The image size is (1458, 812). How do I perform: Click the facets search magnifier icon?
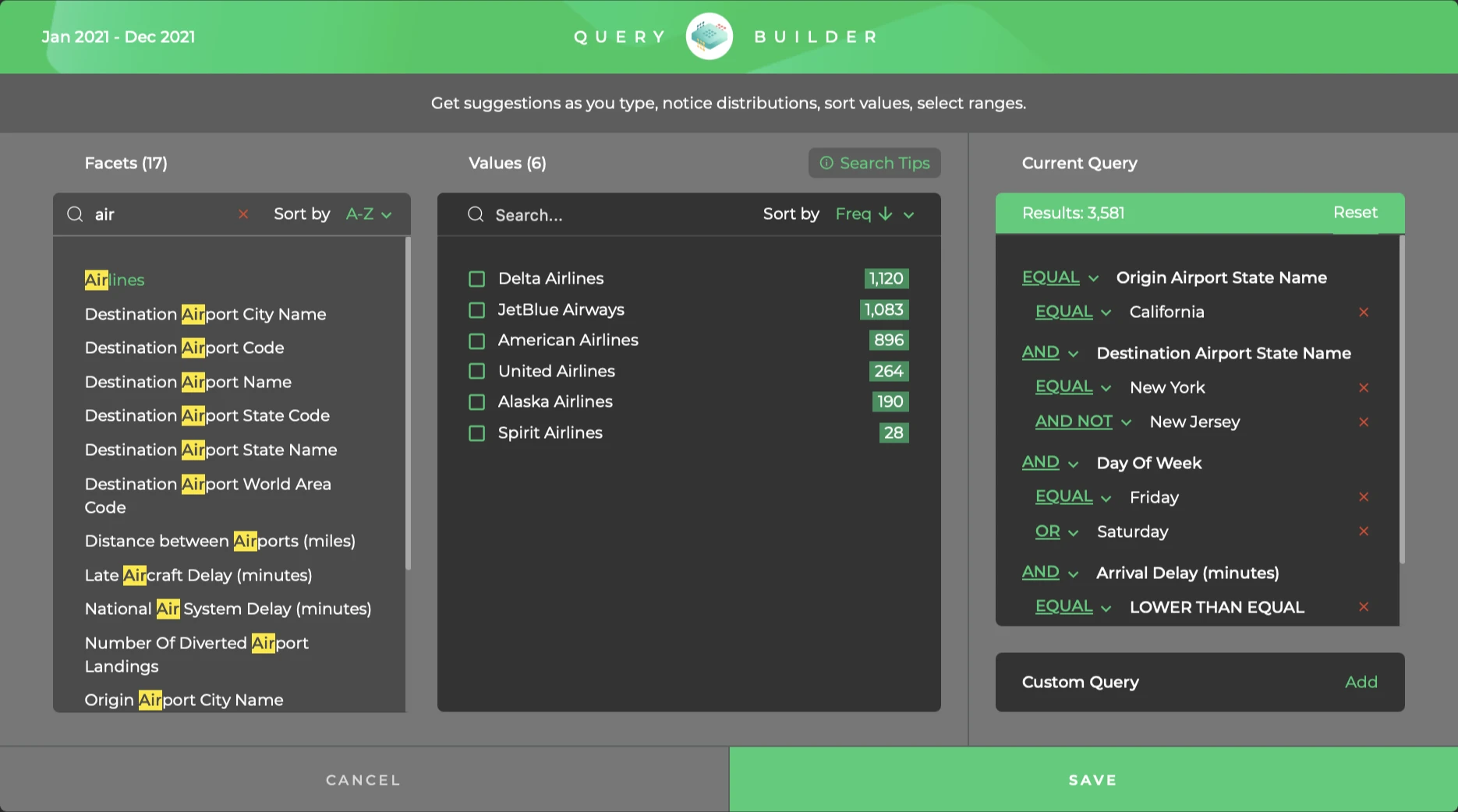(75, 214)
